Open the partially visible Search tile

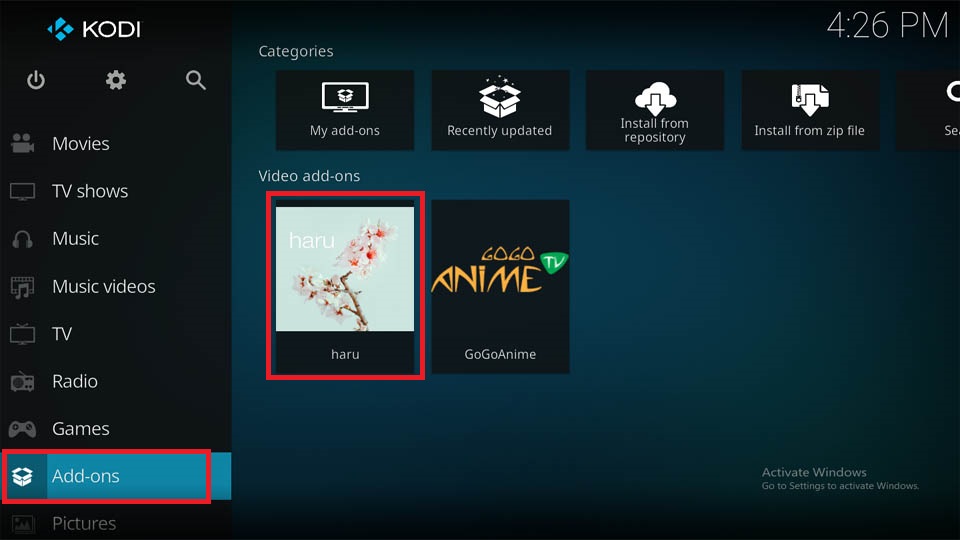click(928, 110)
